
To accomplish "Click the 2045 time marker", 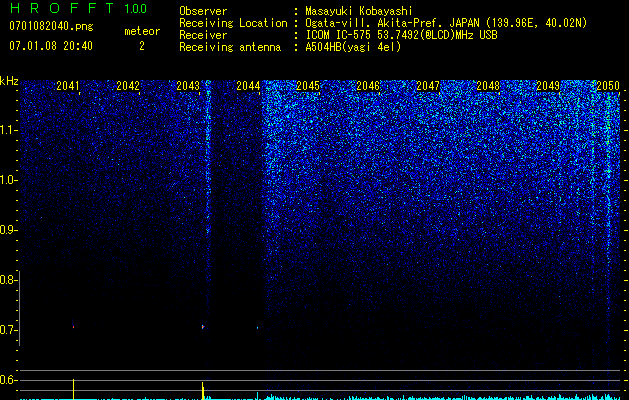I will pyautogui.click(x=308, y=85).
